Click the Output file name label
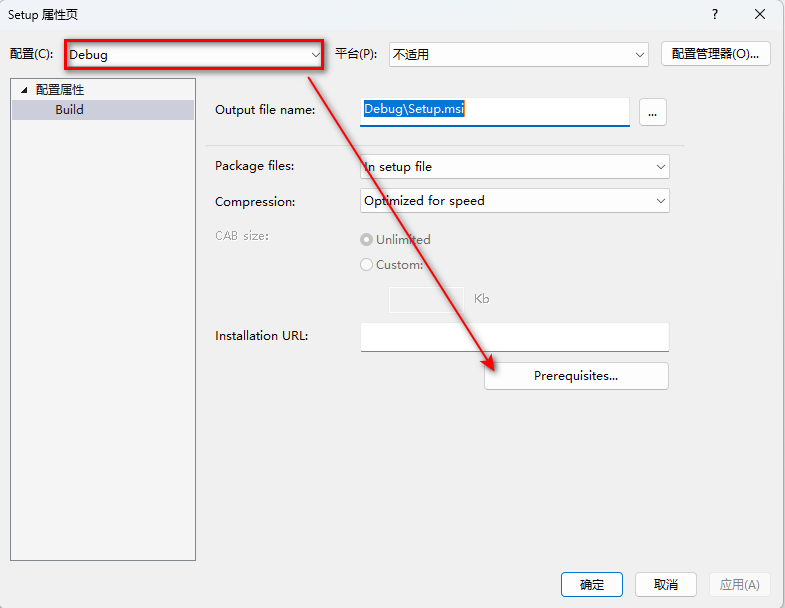 [x=265, y=110]
